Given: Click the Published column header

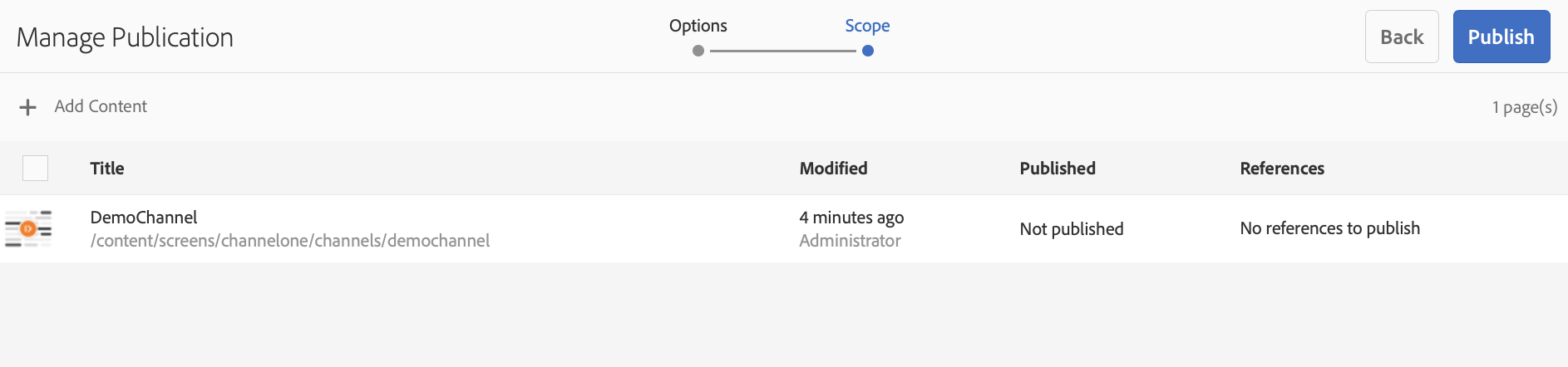Looking at the screenshot, I should coord(1058,169).
